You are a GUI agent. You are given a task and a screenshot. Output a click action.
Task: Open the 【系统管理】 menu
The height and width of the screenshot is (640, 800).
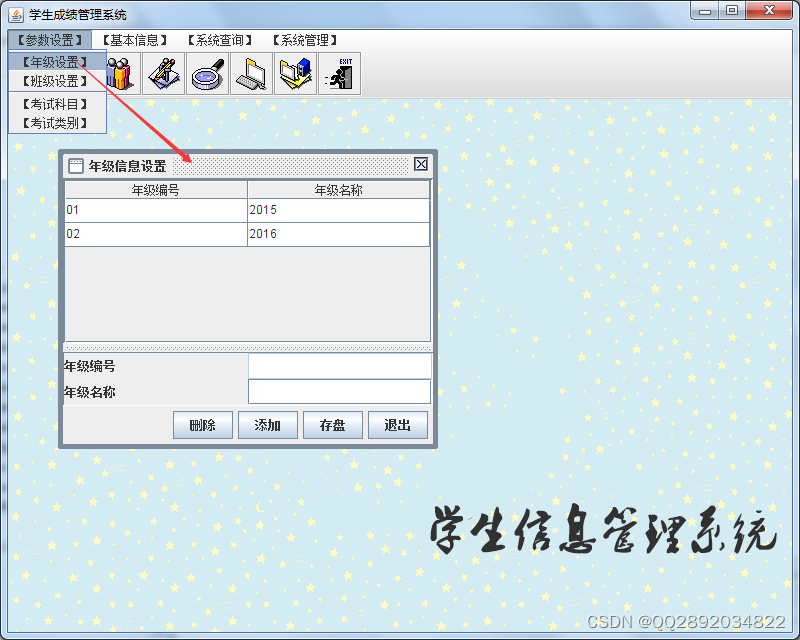coord(305,40)
